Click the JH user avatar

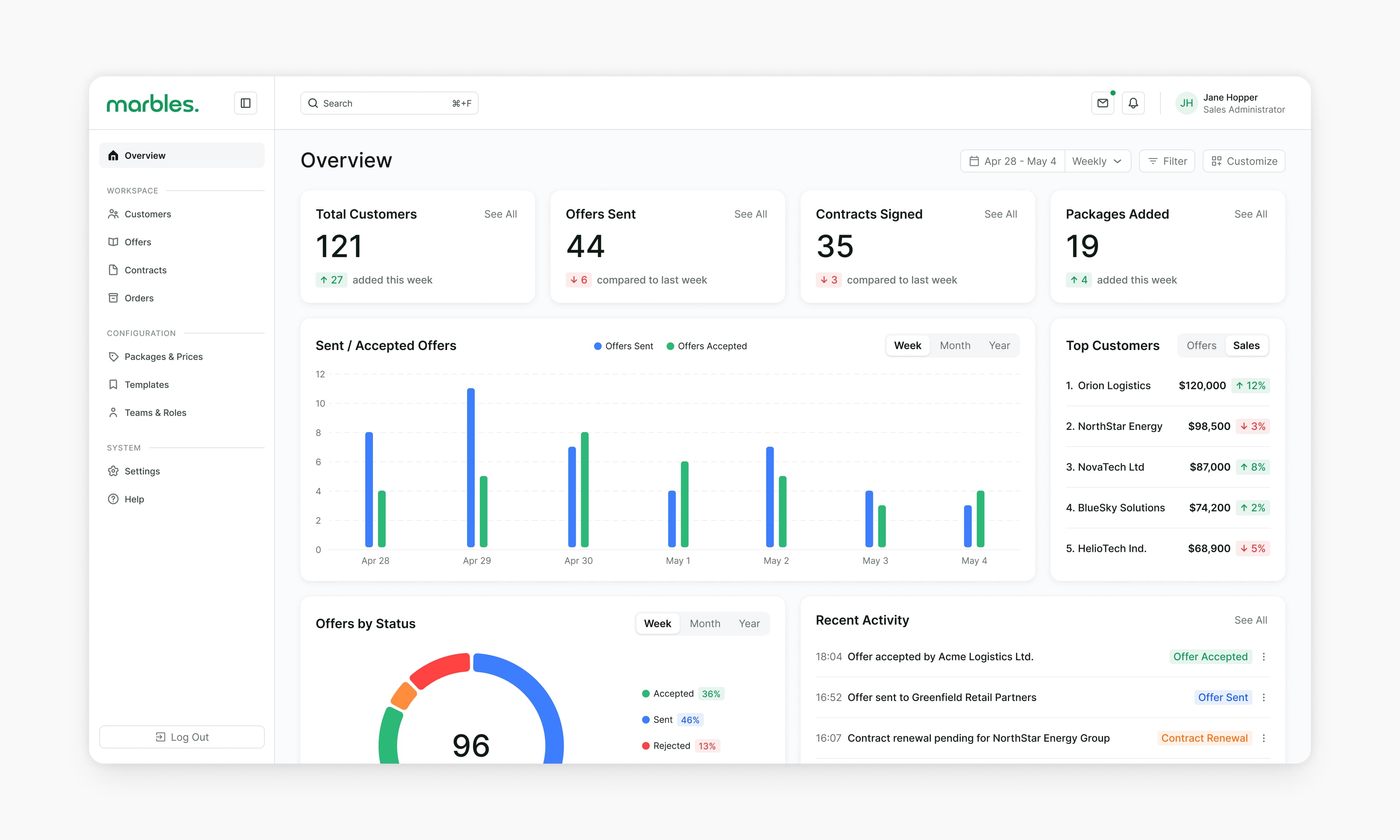click(x=1187, y=103)
